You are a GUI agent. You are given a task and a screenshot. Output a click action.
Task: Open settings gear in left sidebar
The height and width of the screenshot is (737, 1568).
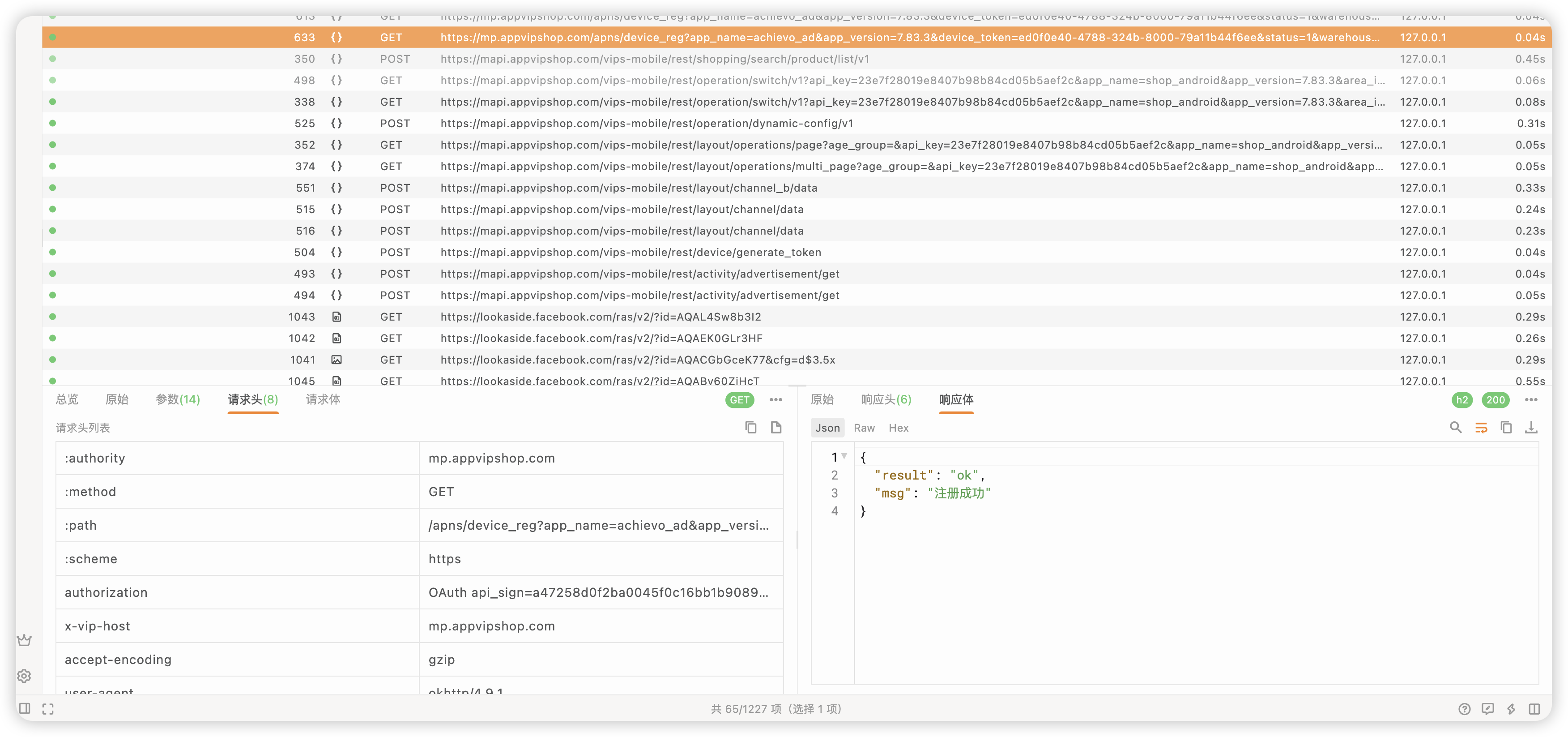pos(24,676)
